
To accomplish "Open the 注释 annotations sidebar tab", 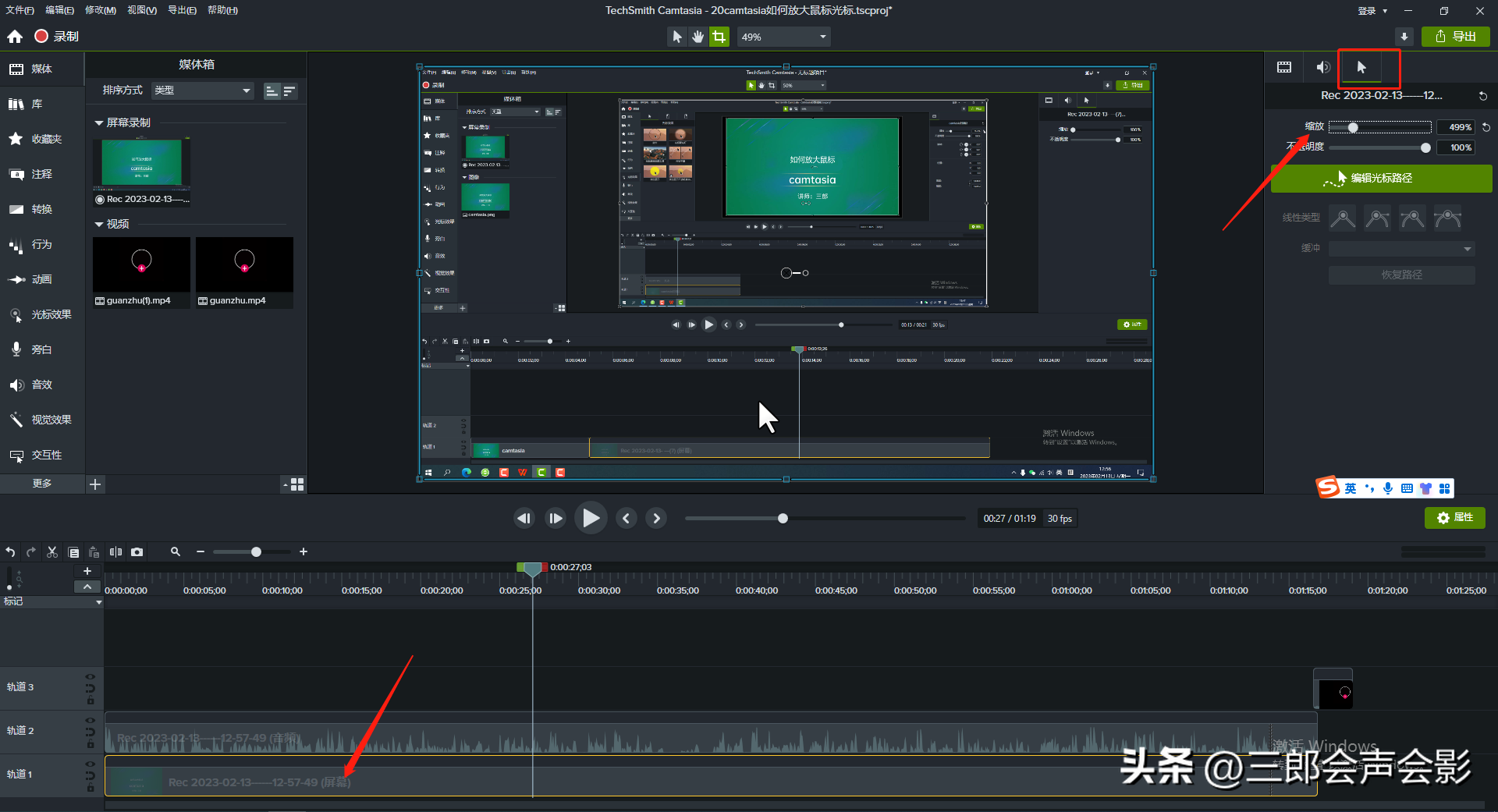I will [x=41, y=174].
